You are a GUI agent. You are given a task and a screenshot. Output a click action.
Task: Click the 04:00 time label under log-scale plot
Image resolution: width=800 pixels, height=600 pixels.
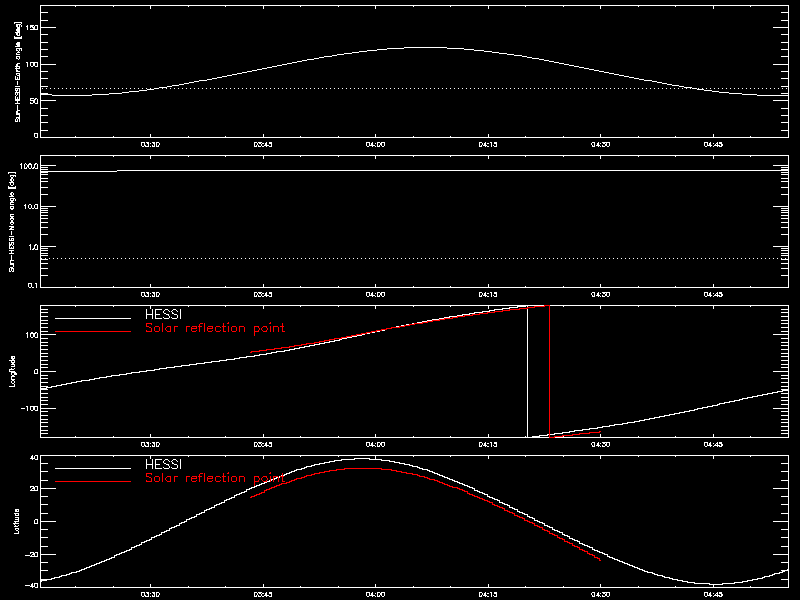[x=376, y=294]
